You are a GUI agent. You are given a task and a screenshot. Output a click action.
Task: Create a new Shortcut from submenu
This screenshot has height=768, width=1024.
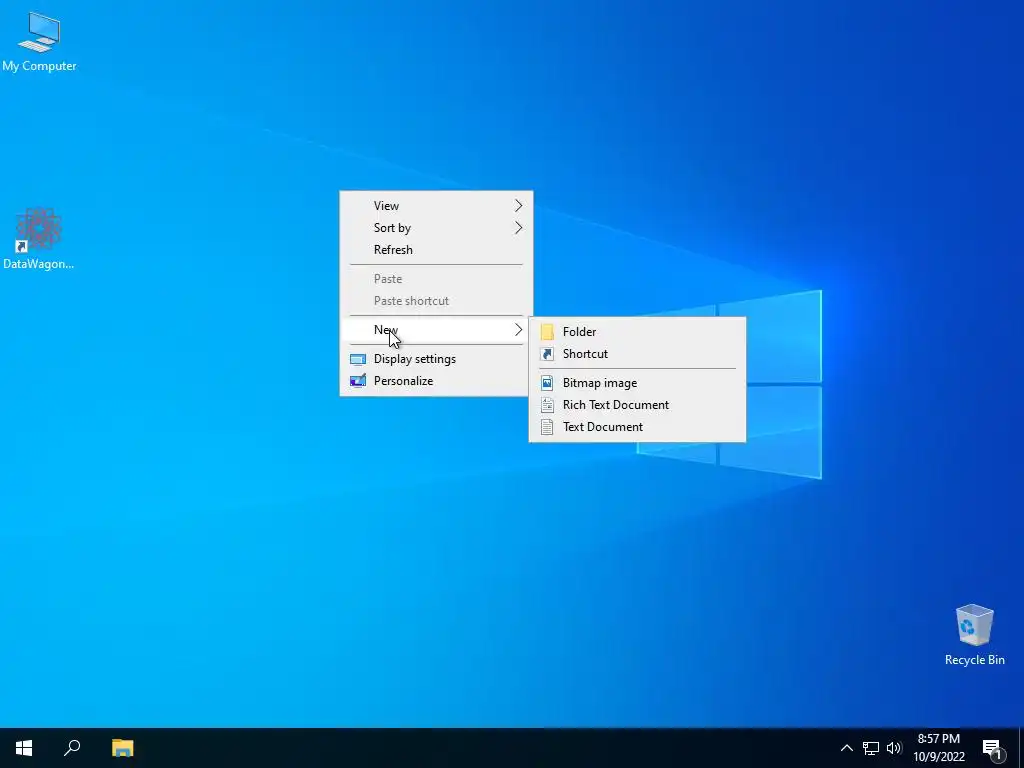(637, 354)
